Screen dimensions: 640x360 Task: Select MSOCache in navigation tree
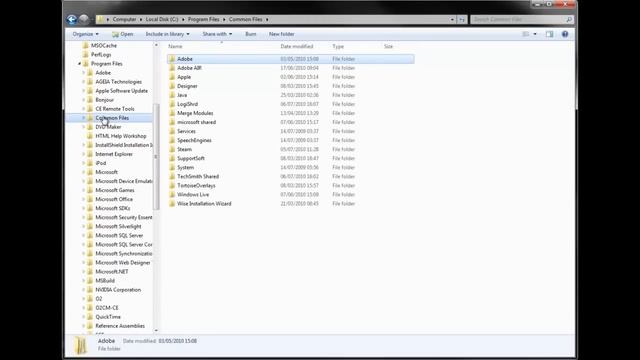(x=104, y=46)
